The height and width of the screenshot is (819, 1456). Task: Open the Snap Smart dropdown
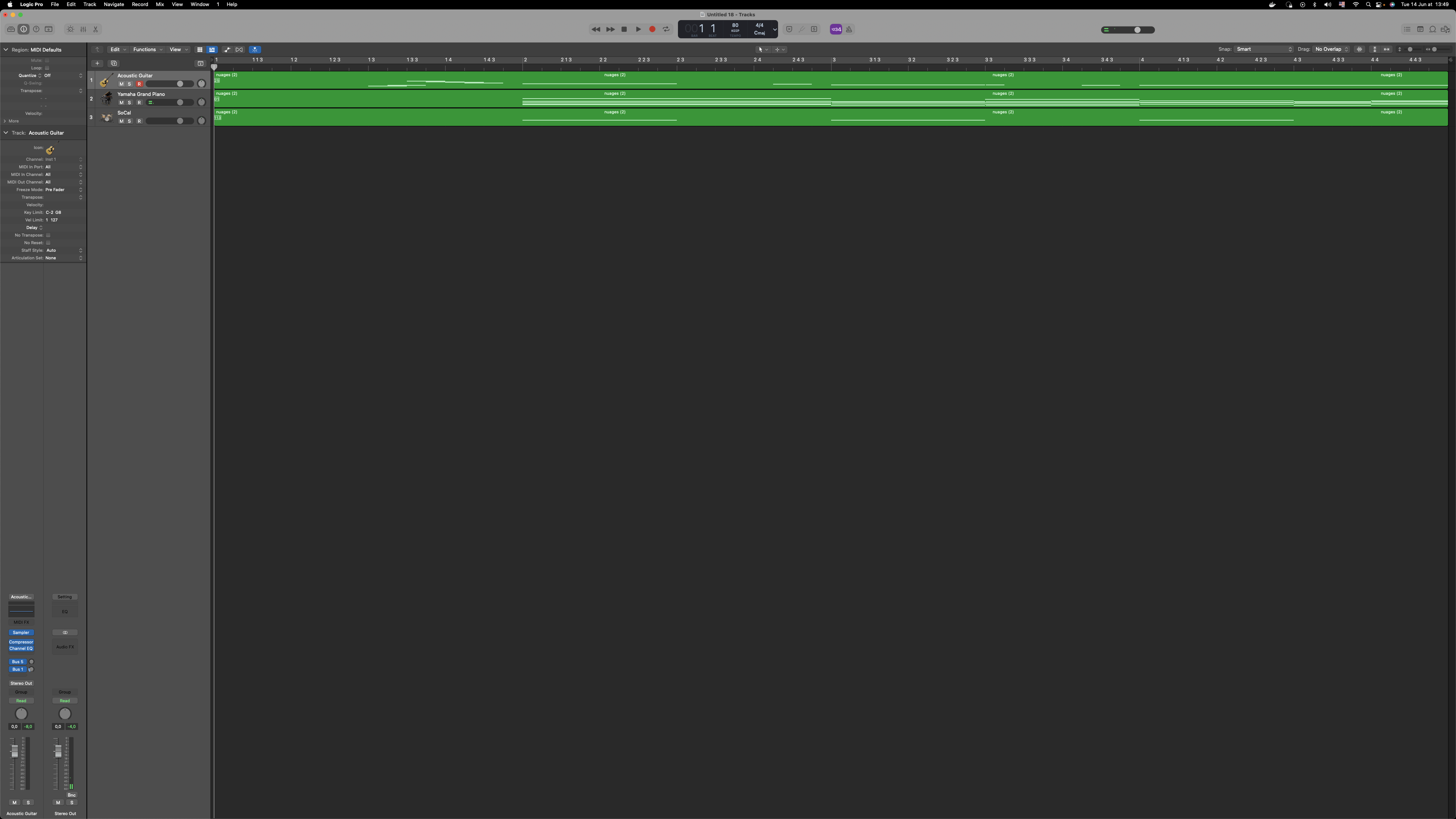(1264, 49)
